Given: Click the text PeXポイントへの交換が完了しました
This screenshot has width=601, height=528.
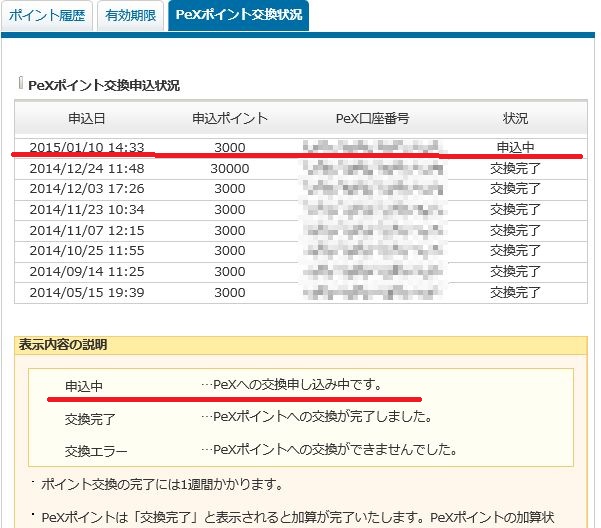Looking at the screenshot, I should tap(323, 416).
